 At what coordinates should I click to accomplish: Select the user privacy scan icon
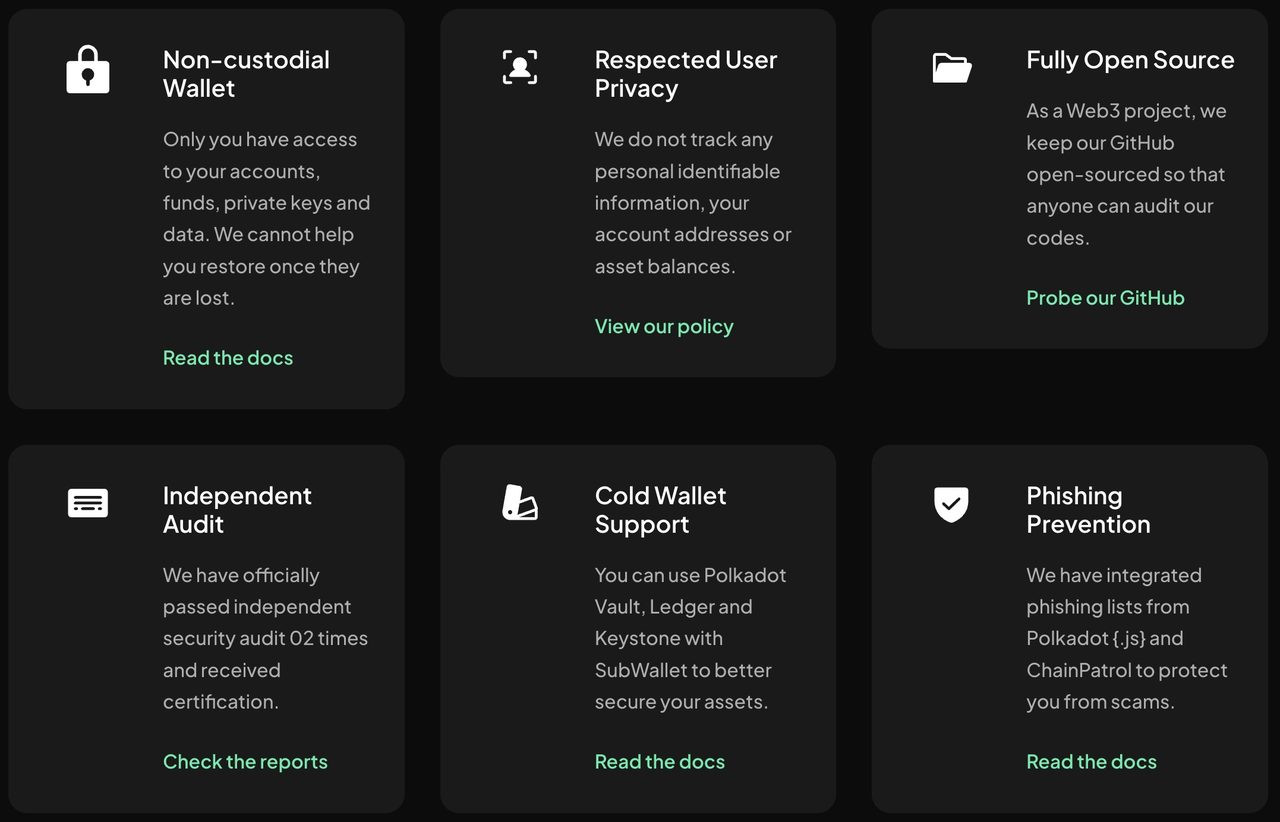520,67
